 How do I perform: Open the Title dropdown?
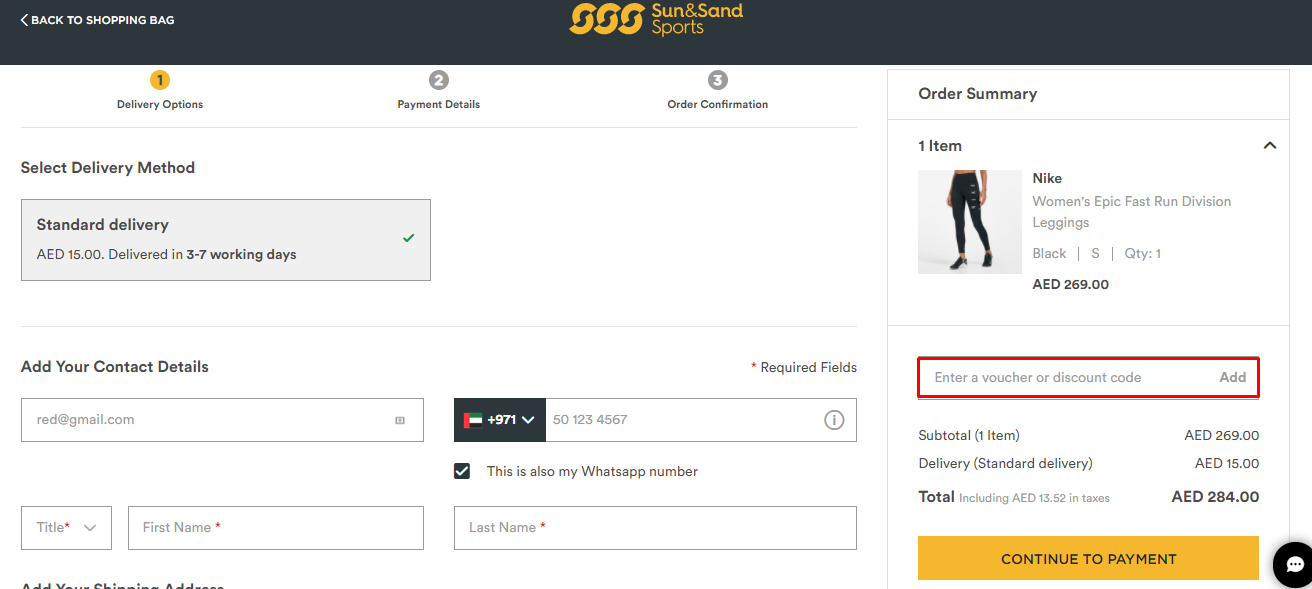point(66,528)
